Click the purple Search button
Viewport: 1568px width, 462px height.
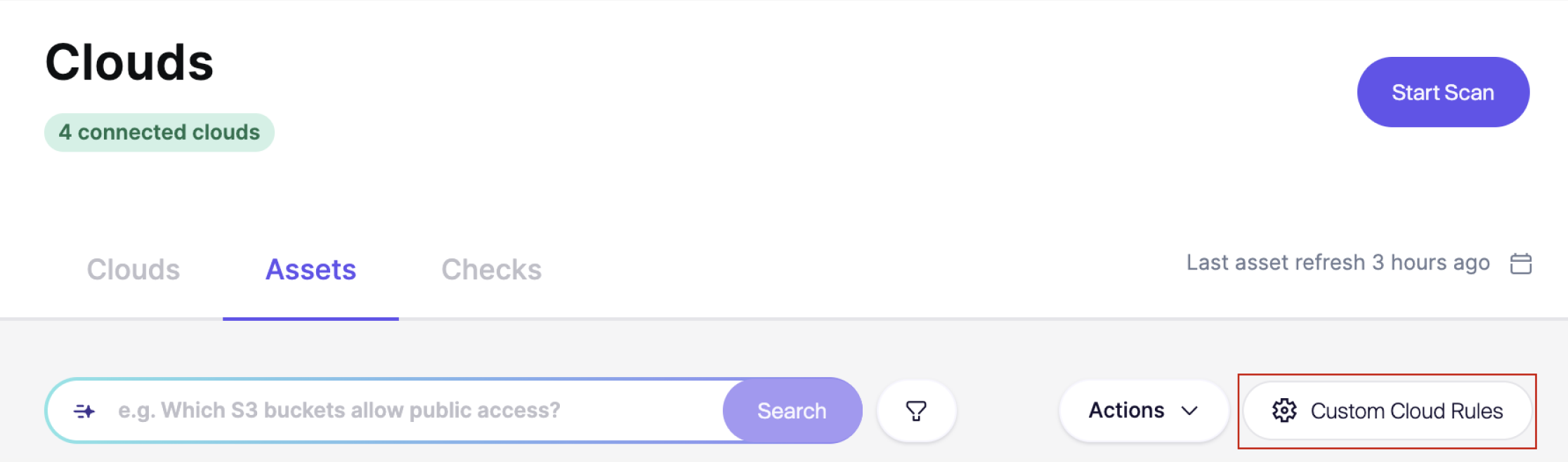pyautogui.click(x=792, y=411)
